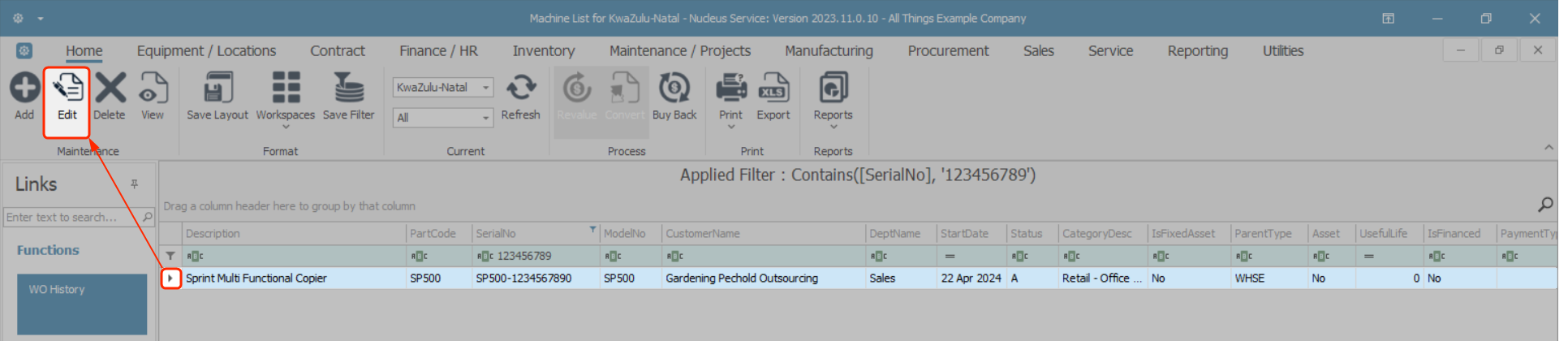Switch to the Procurement tab

click(x=948, y=50)
